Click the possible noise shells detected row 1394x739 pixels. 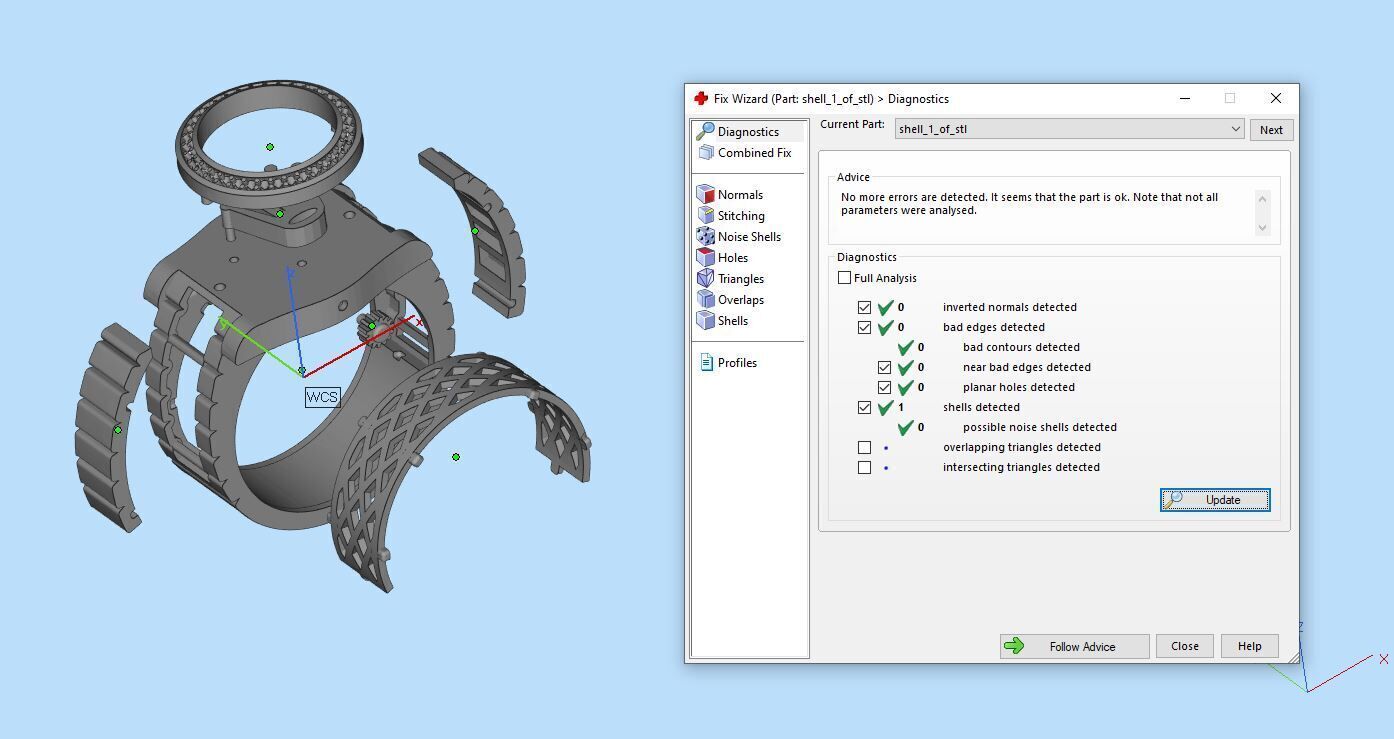(x=1006, y=427)
